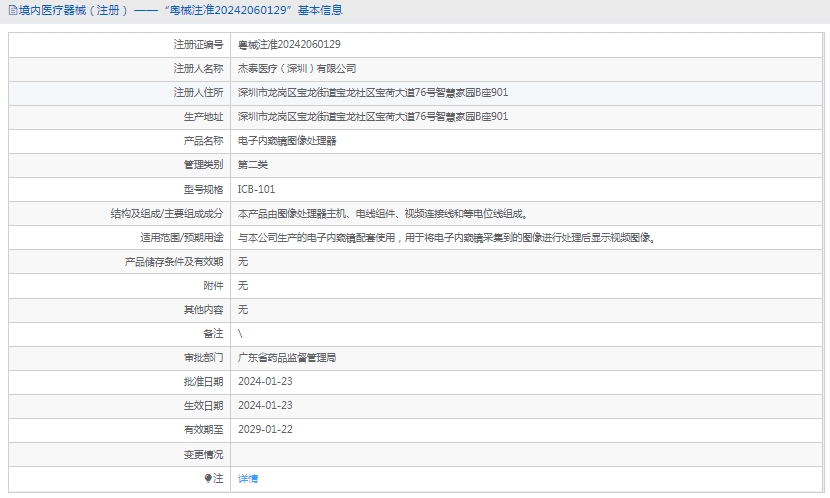Click management category value 第二类
830x498 pixels.
(x=253, y=165)
